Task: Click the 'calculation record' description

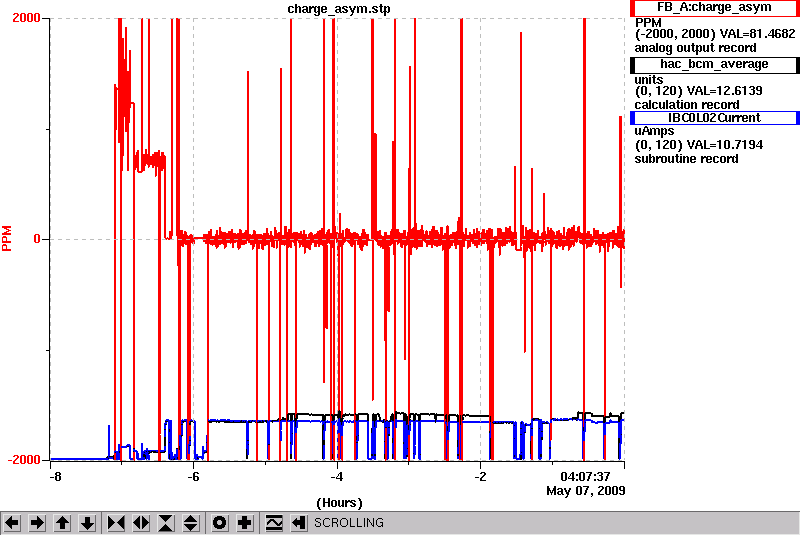Action: pyautogui.click(x=687, y=105)
